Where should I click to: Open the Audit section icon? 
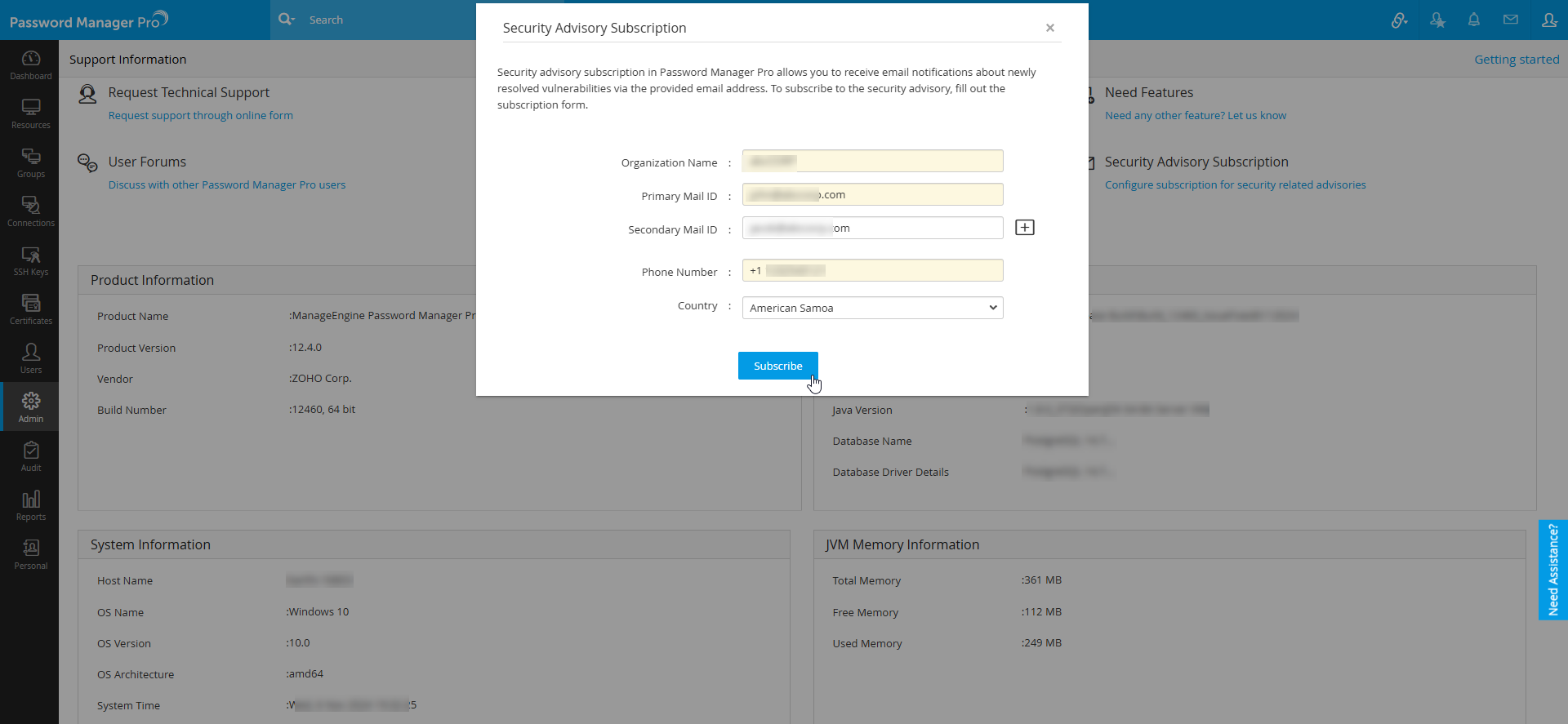(x=30, y=456)
